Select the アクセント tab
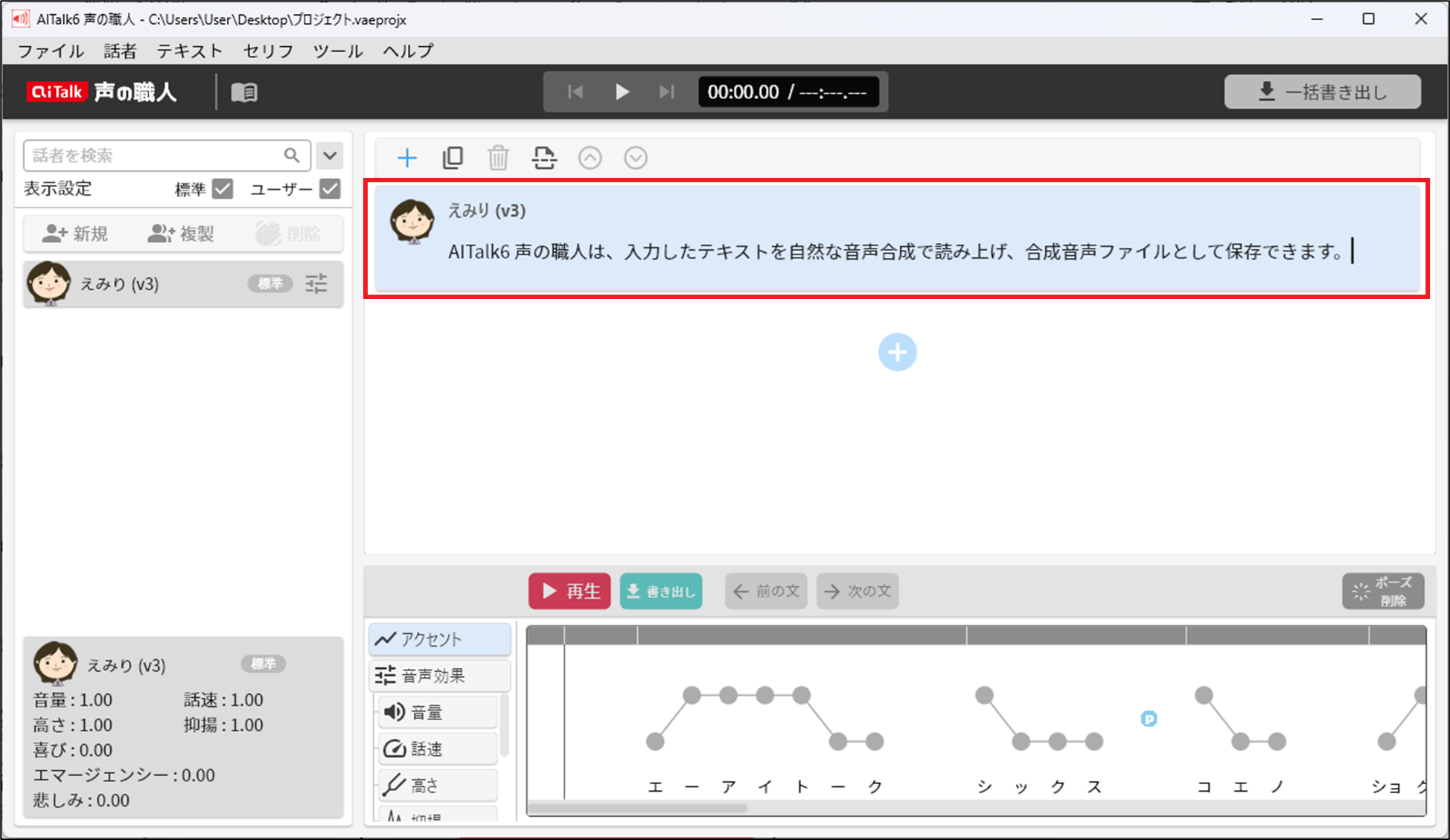This screenshot has height=840, width=1450. 440,639
